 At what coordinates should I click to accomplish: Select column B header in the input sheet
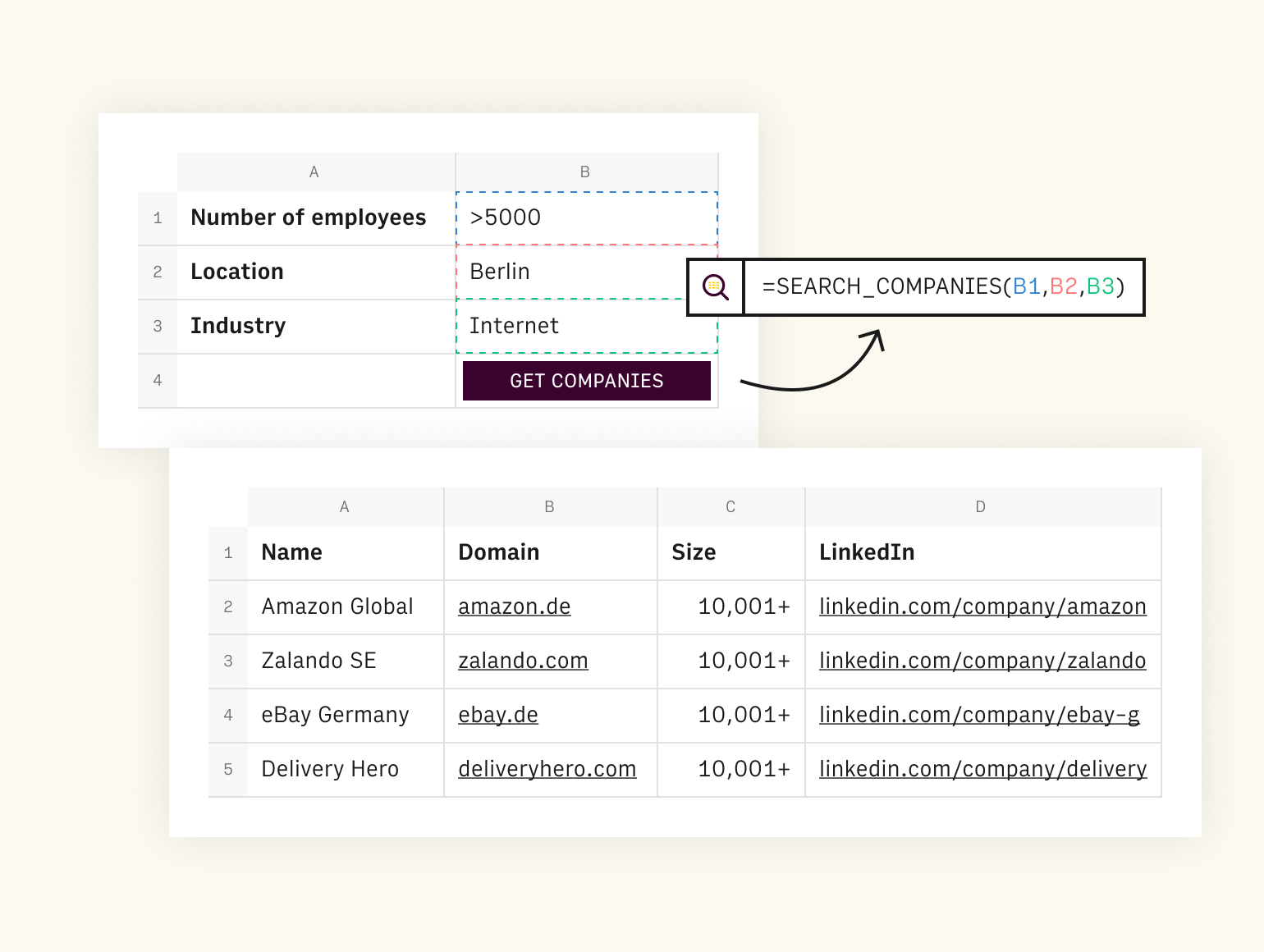(x=587, y=172)
